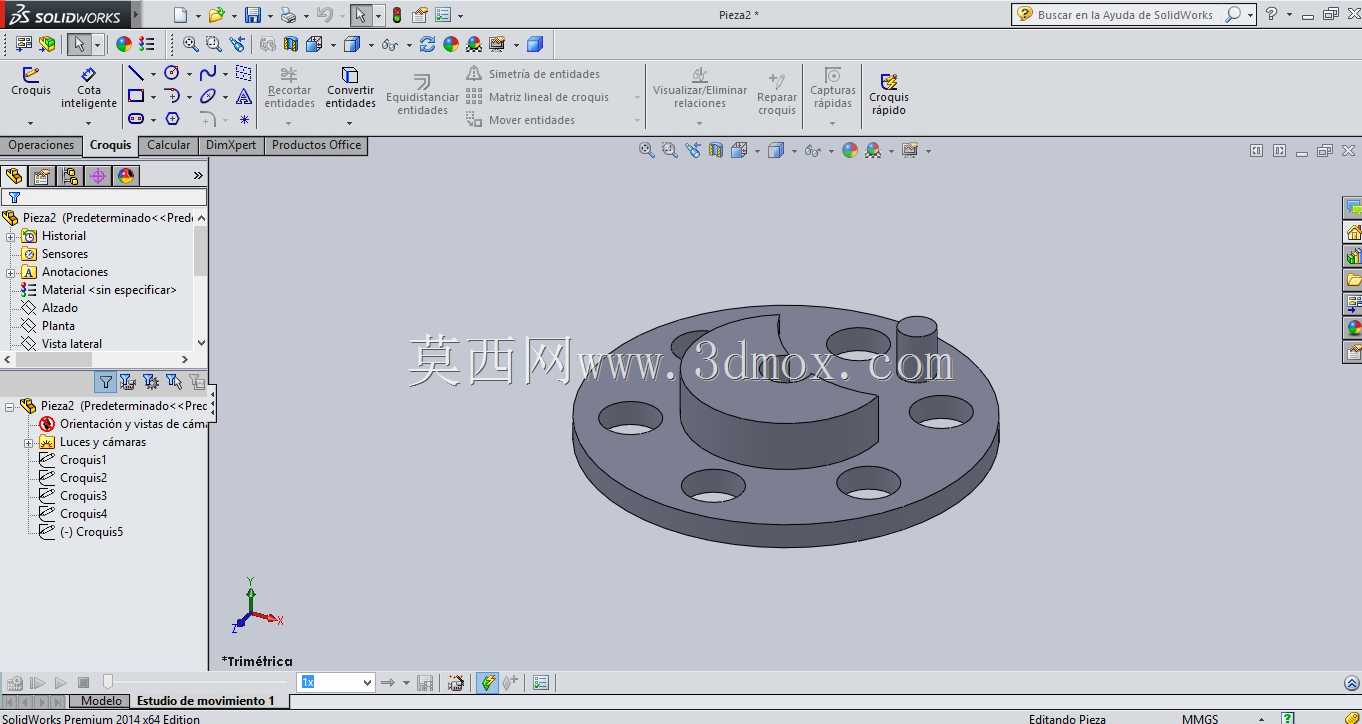Open the ConfigurationManager tab icon

(70, 176)
